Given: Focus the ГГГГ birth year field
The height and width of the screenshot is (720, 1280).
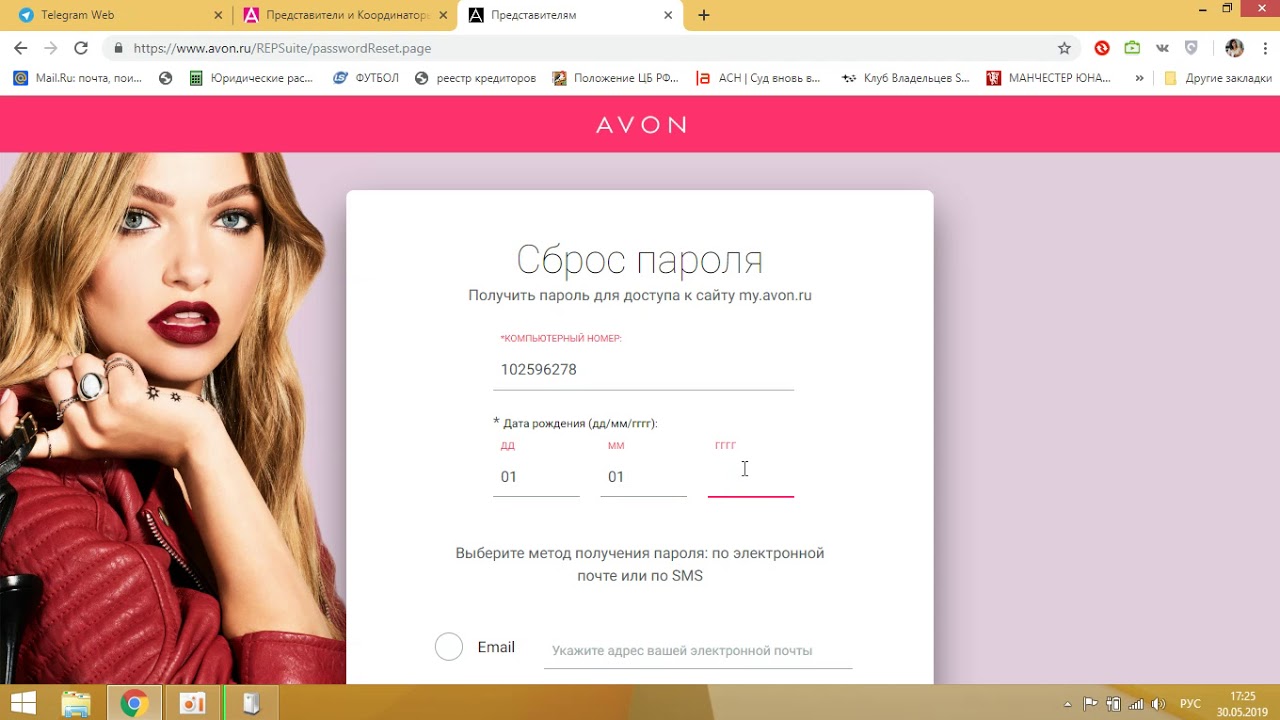Looking at the screenshot, I should coord(750,476).
